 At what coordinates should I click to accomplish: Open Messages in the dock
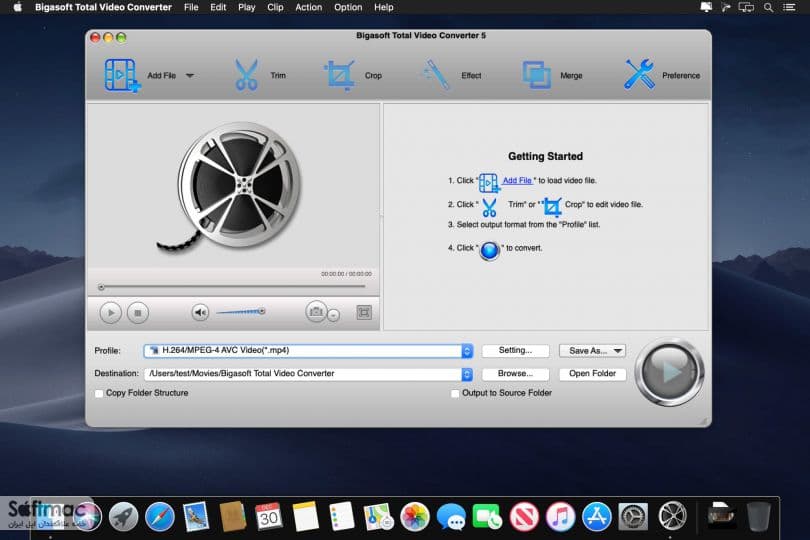(x=451, y=516)
